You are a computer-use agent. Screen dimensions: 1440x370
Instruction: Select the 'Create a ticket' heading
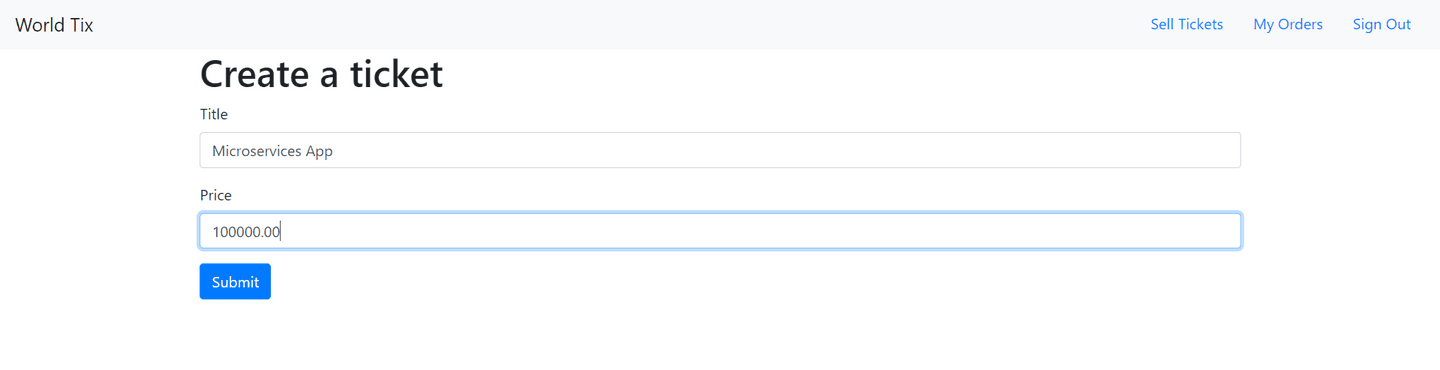[x=321, y=74]
